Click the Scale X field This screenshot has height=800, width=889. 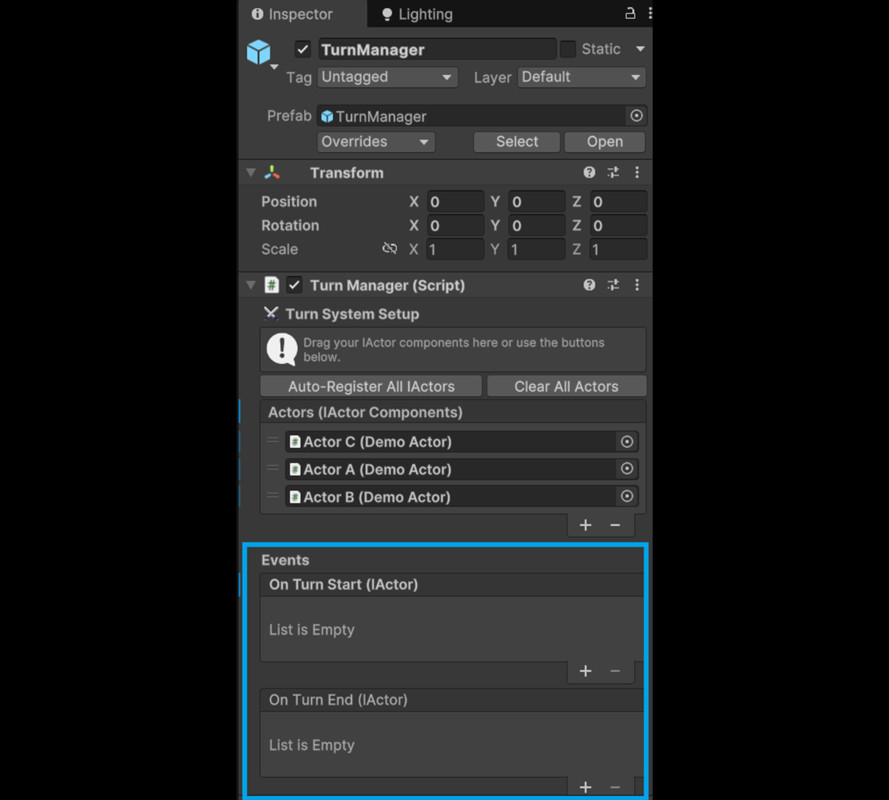click(455, 249)
